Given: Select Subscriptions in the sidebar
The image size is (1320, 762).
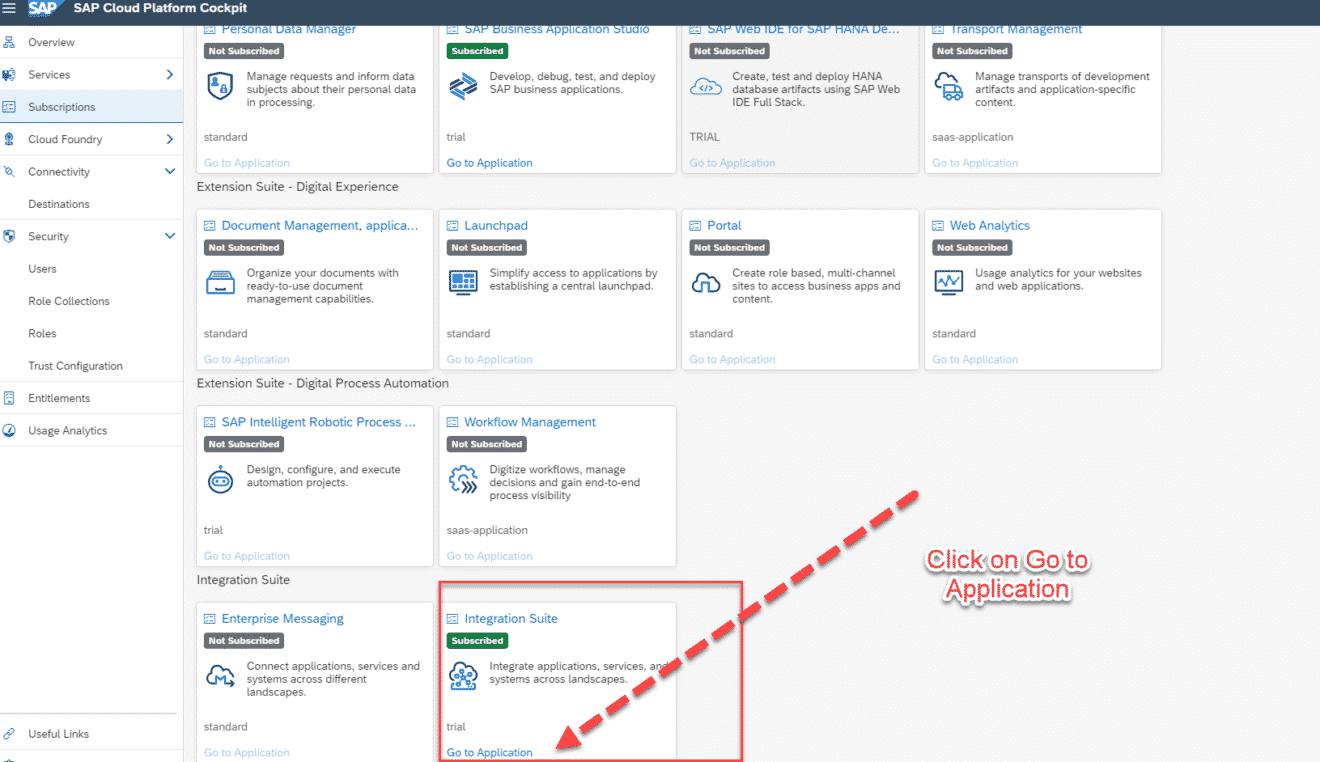Looking at the screenshot, I should point(62,107).
